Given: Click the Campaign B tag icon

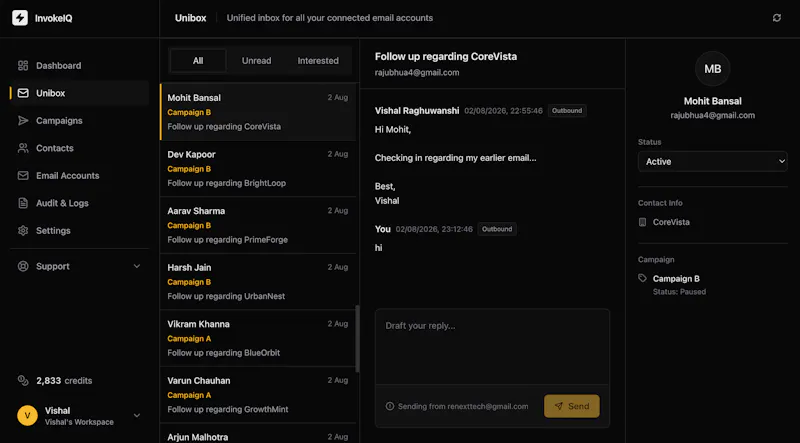Looking at the screenshot, I should point(642,278).
